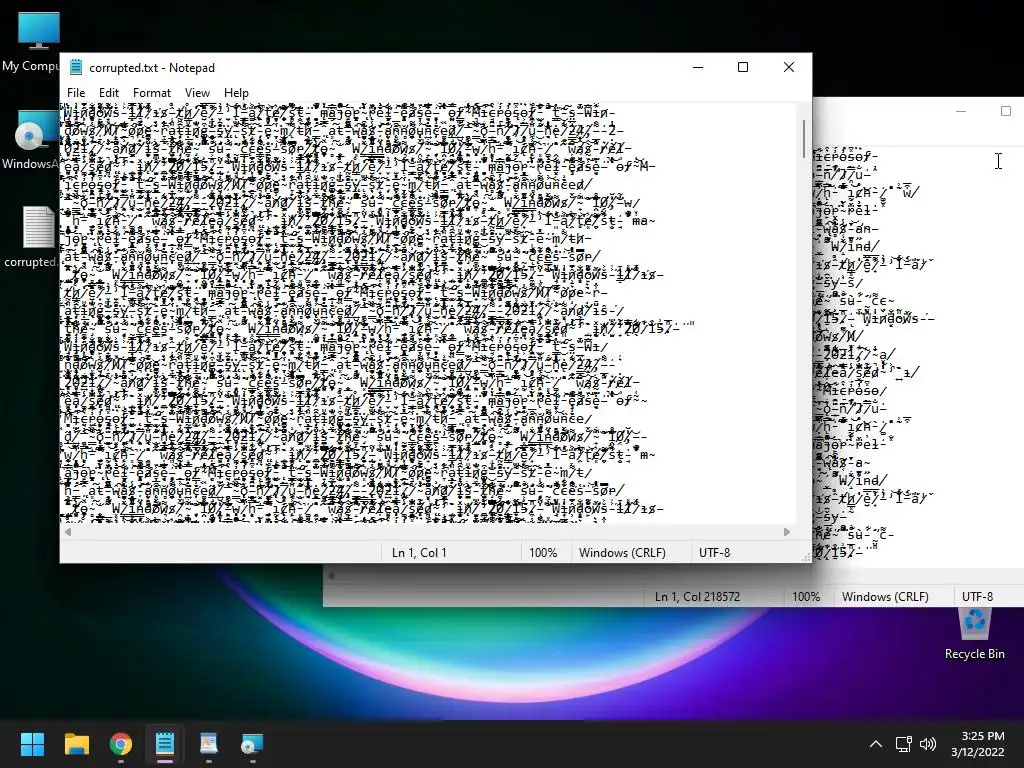The width and height of the screenshot is (1024, 768).
Task: Open the clock showing 3:25 PM
Action: [x=978, y=744]
